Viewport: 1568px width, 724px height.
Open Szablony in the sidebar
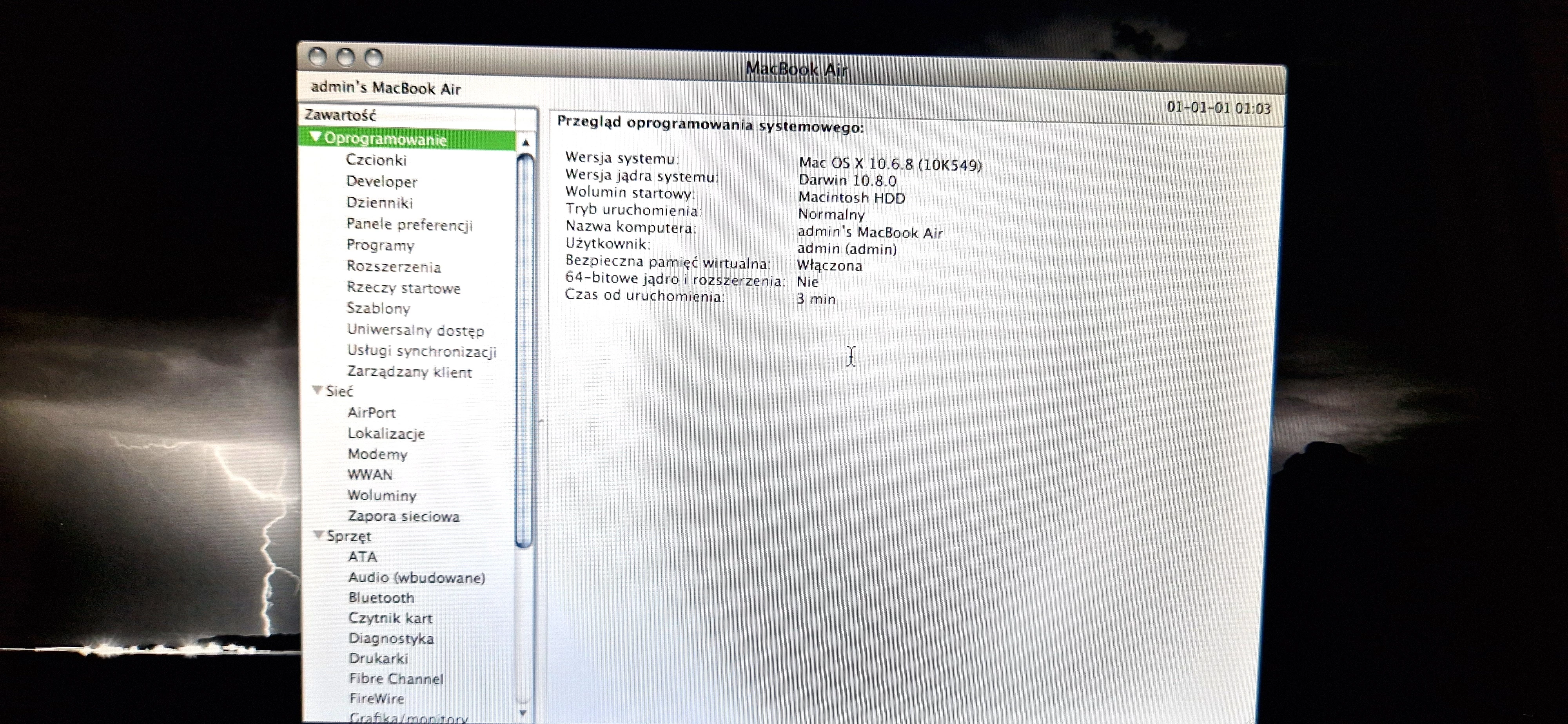coord(378,308)
